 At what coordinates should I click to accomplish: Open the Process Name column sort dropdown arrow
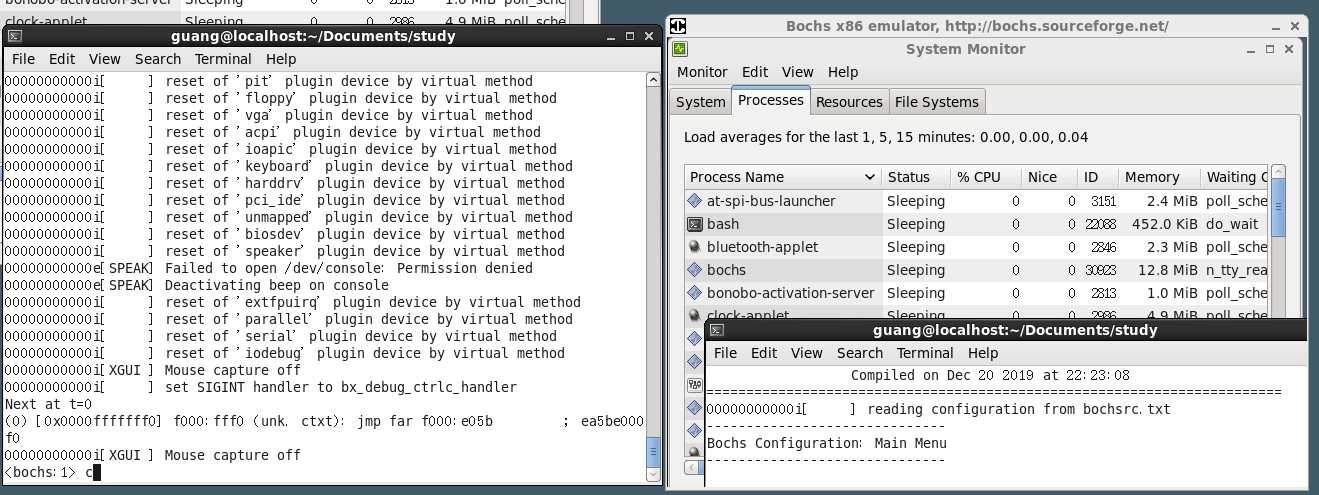pyautogui.click(x=869, y=177)
